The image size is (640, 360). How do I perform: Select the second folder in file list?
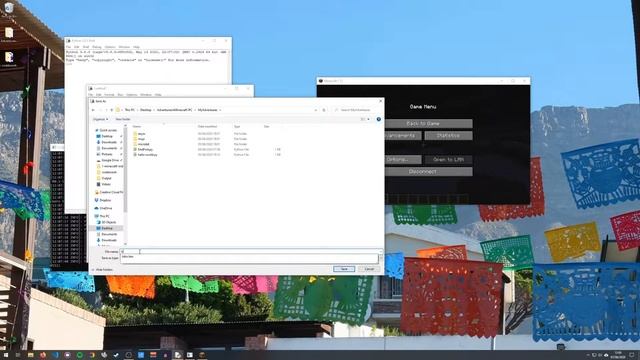pos(141,139)
